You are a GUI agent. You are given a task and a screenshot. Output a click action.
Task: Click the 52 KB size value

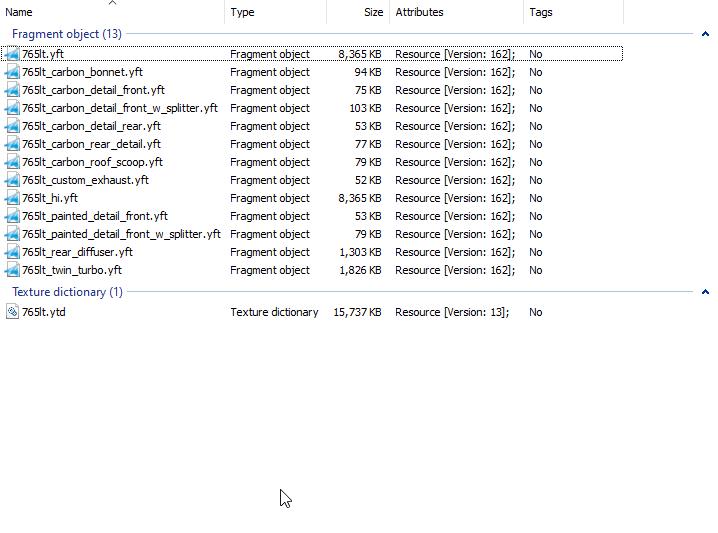(x=368, y=180)
